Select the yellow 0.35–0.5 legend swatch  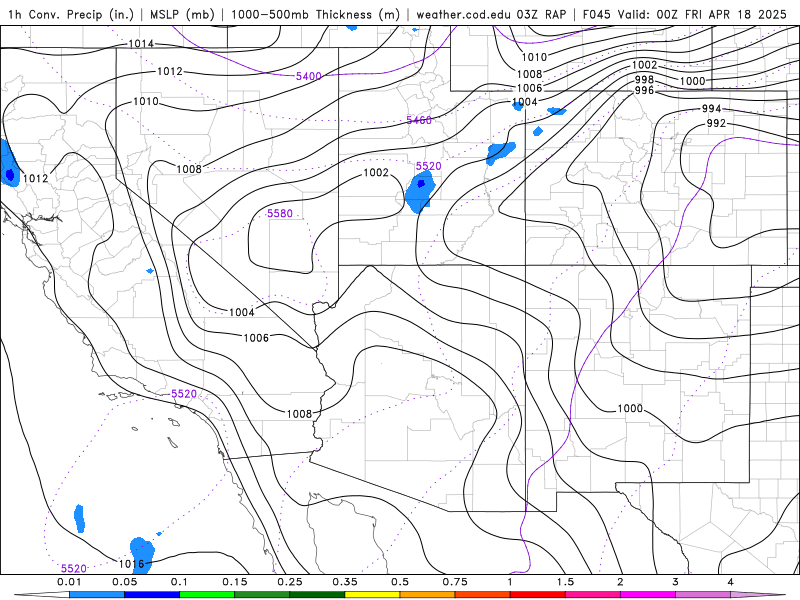click(372, 595)
